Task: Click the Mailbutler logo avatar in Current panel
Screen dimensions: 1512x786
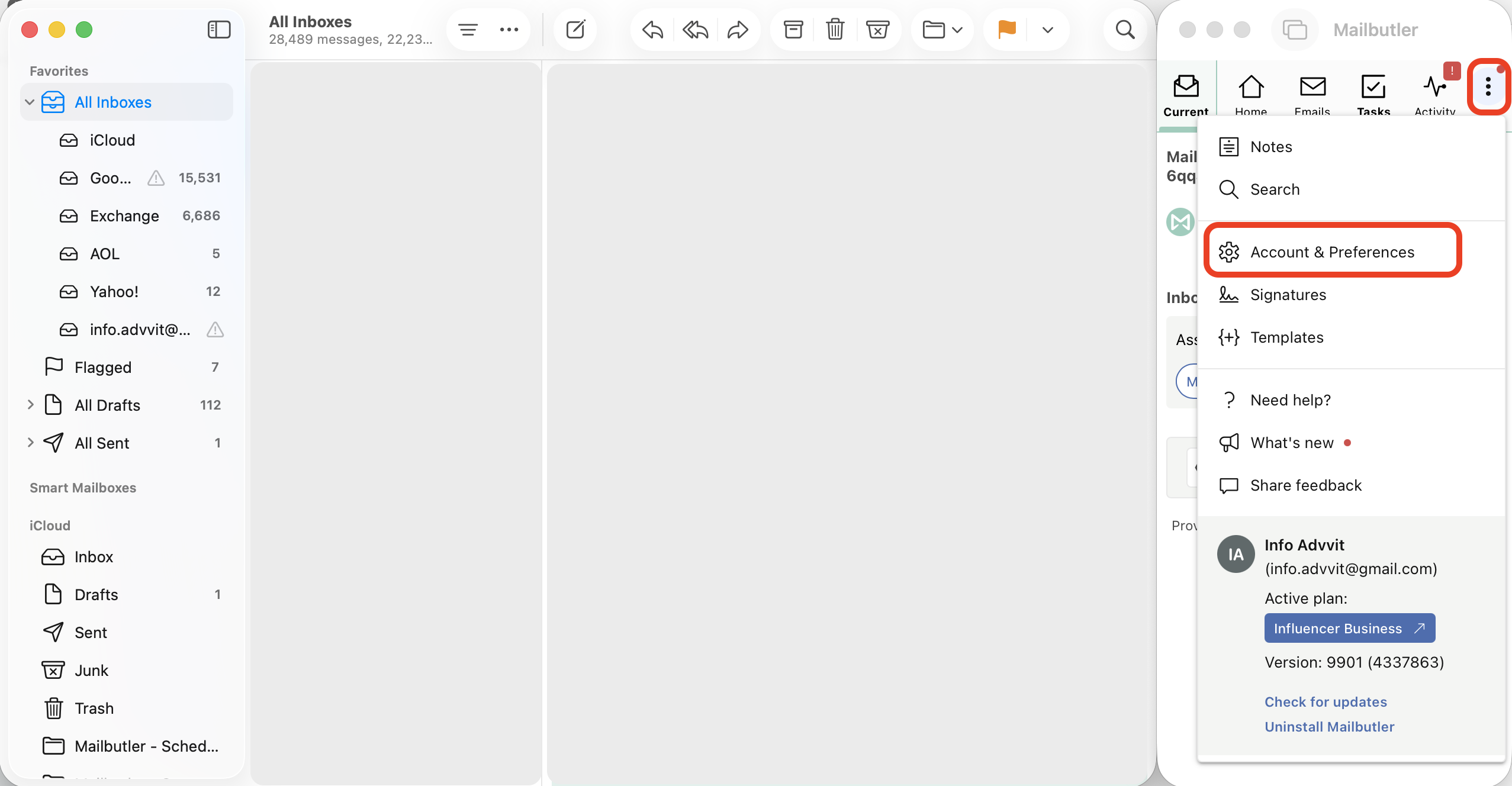Action: coord(1180,222)
